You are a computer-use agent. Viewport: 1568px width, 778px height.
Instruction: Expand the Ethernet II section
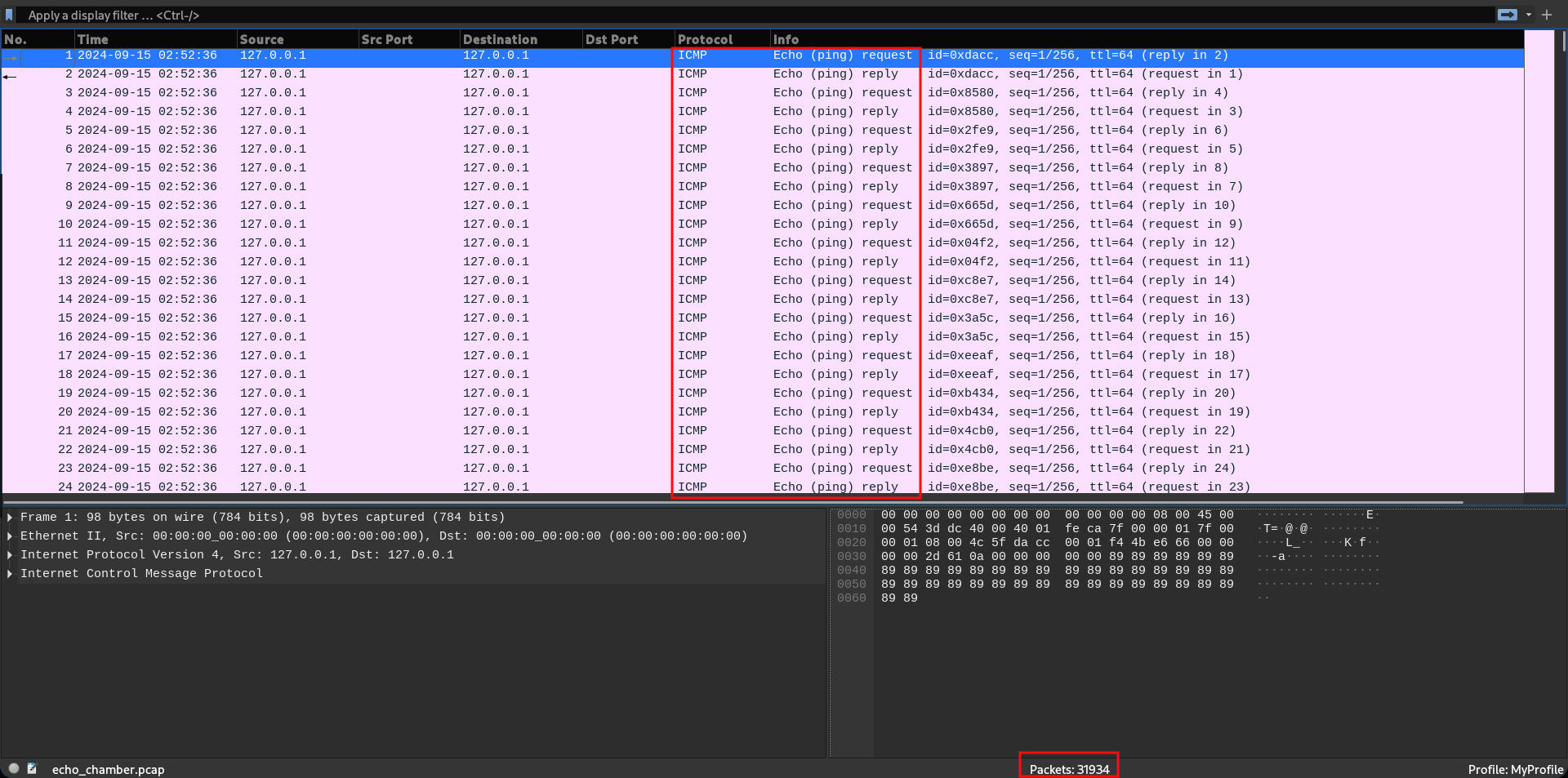[9, 535]
